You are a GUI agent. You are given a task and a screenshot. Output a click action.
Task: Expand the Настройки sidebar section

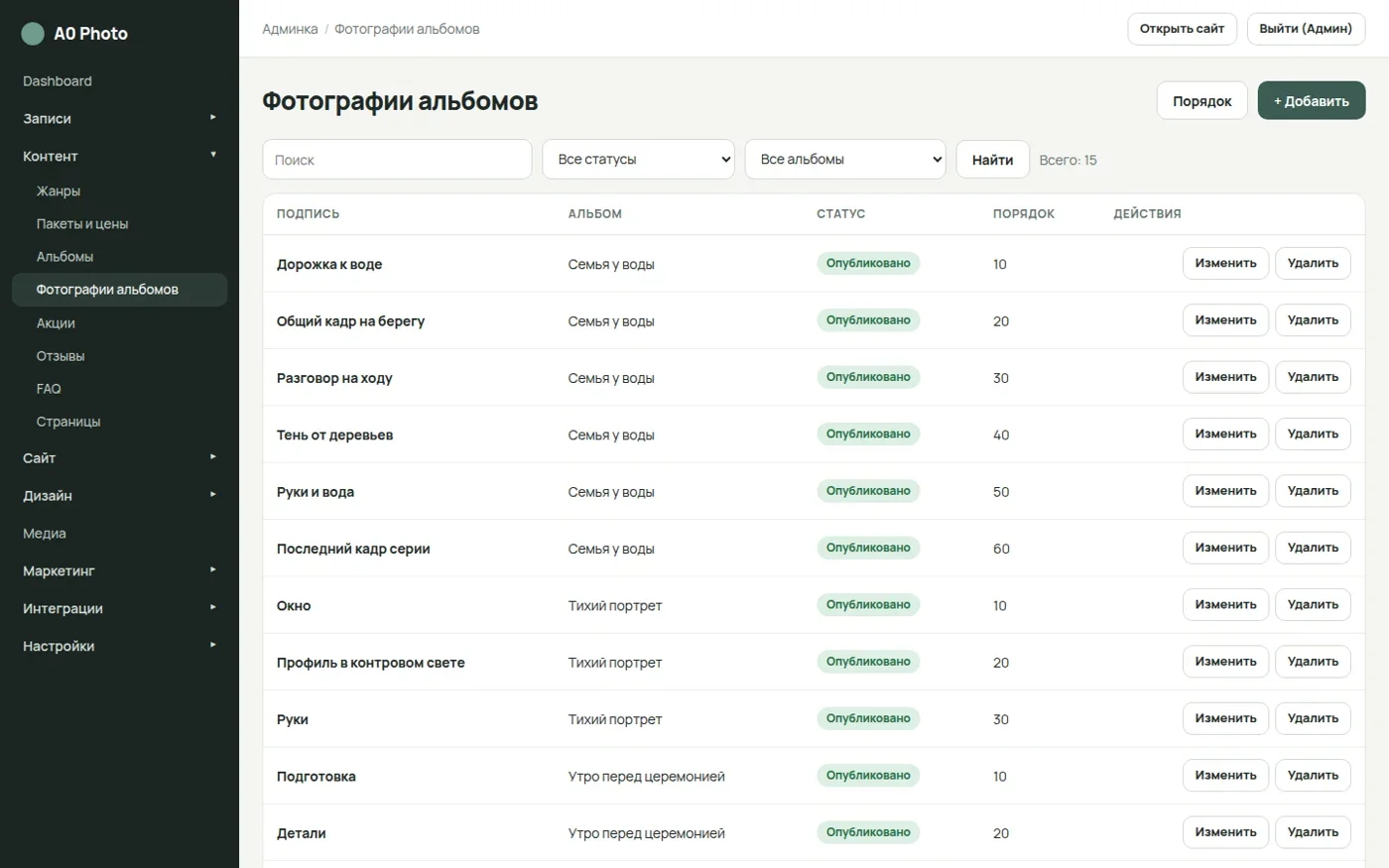pos(119,646)
